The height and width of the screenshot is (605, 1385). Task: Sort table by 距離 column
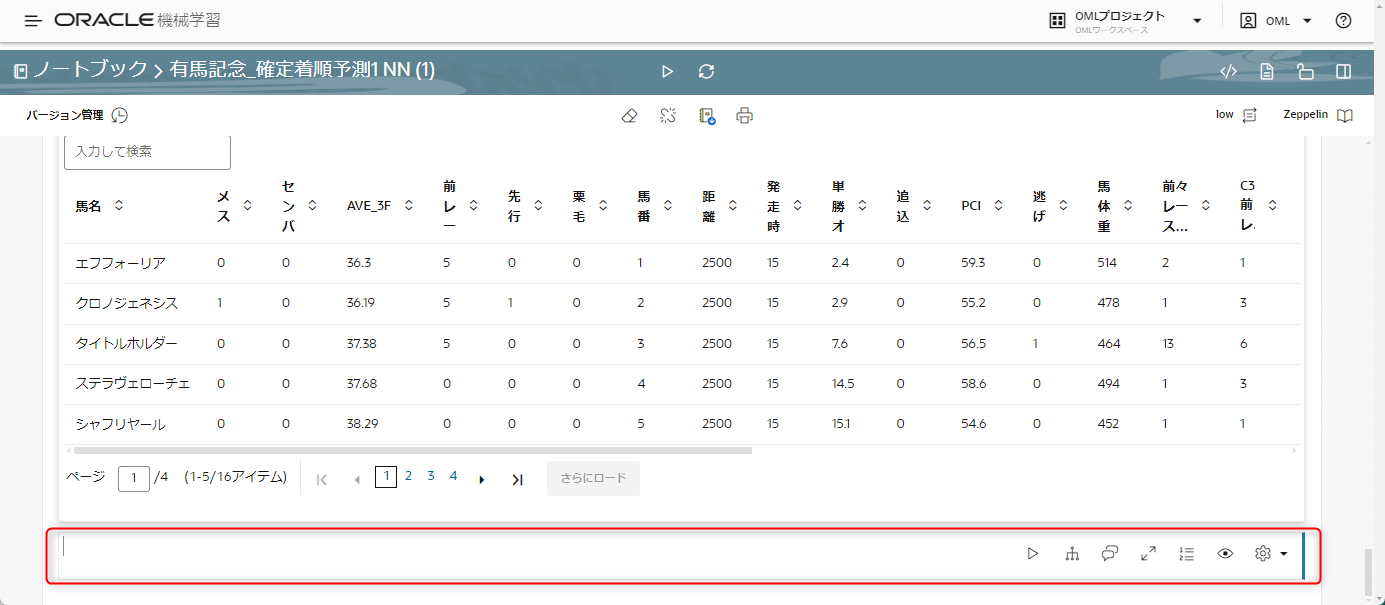click(x=733, y=206)
